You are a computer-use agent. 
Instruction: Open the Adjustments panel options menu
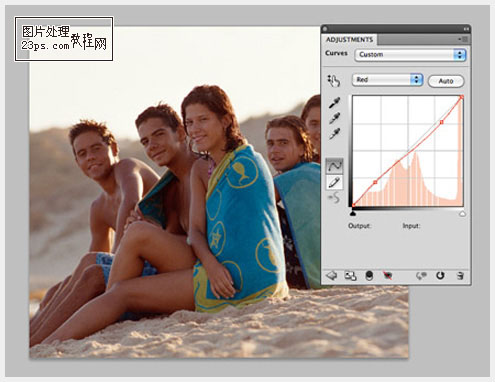coord(463,39)
